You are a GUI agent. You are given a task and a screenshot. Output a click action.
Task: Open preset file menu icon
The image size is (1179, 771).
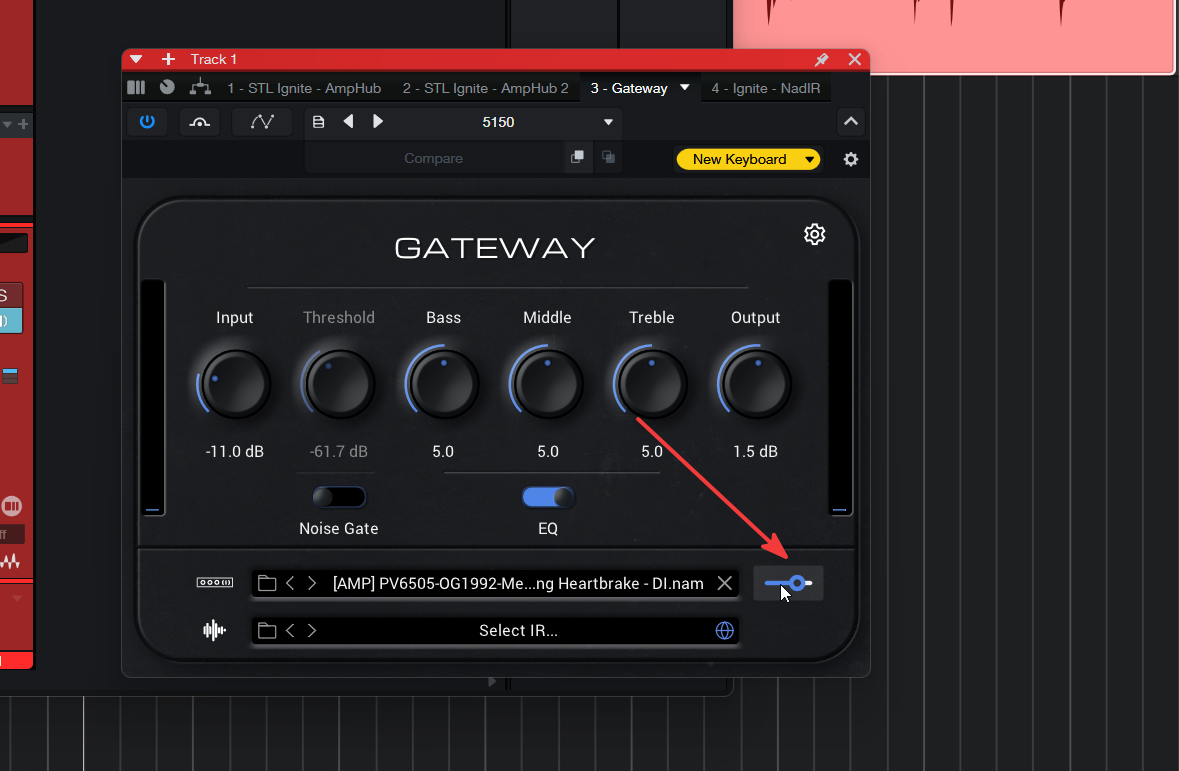[318, 122]
